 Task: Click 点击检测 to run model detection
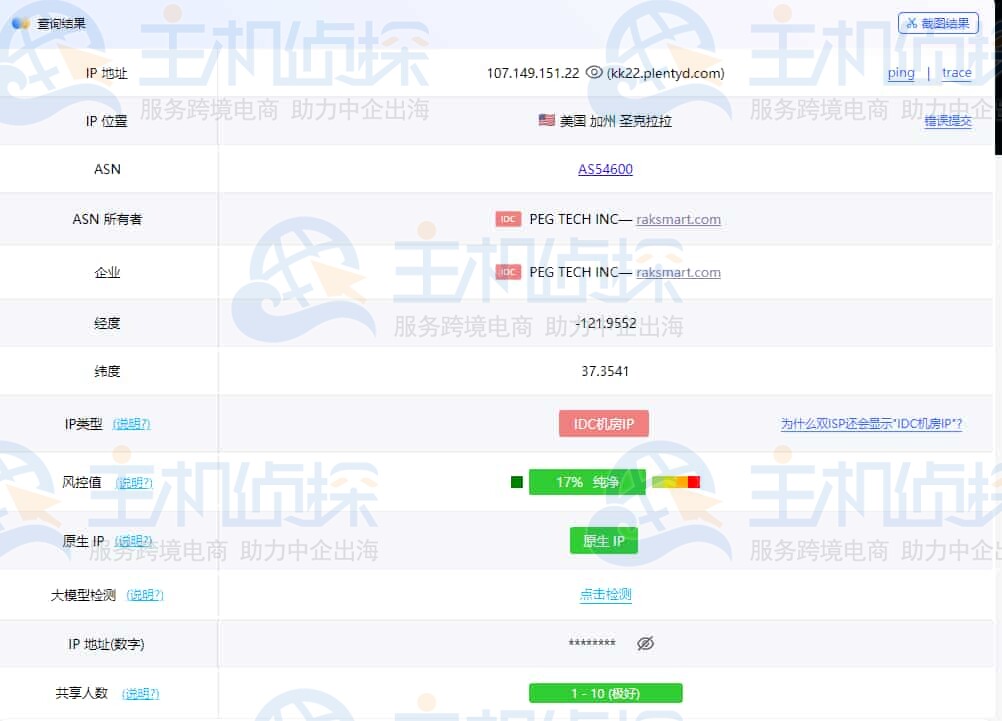point(604,593)
